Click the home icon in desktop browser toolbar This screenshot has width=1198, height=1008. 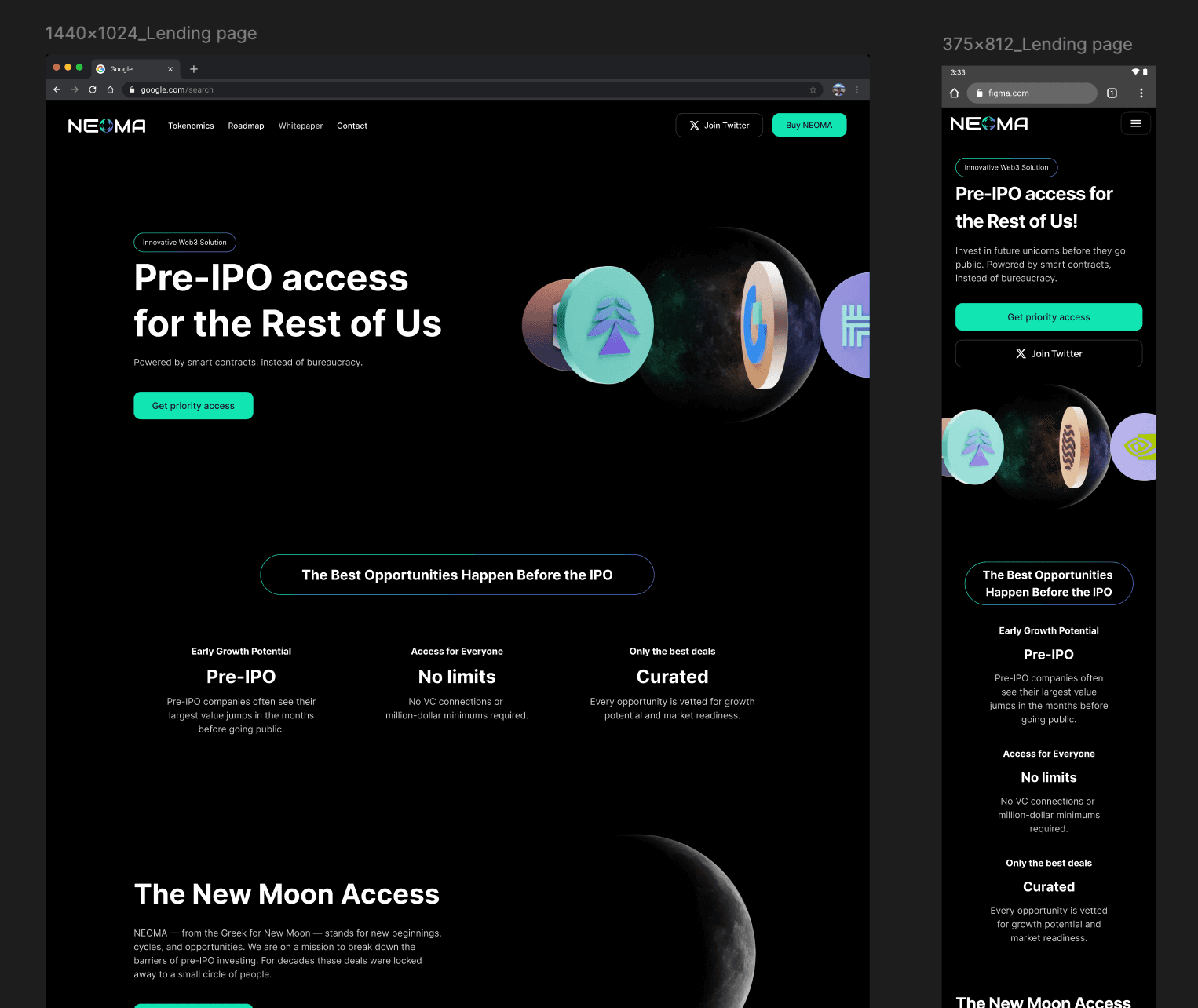tap(111, 89)
